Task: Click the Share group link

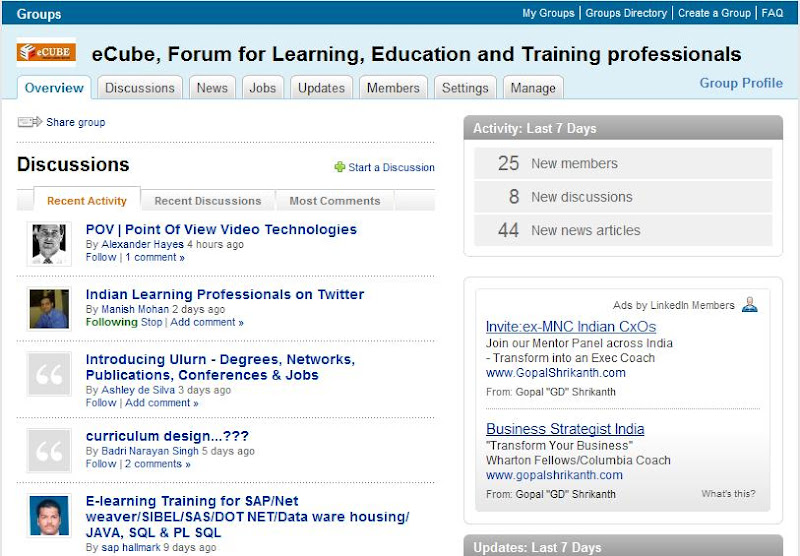Action: coord(76,122)
